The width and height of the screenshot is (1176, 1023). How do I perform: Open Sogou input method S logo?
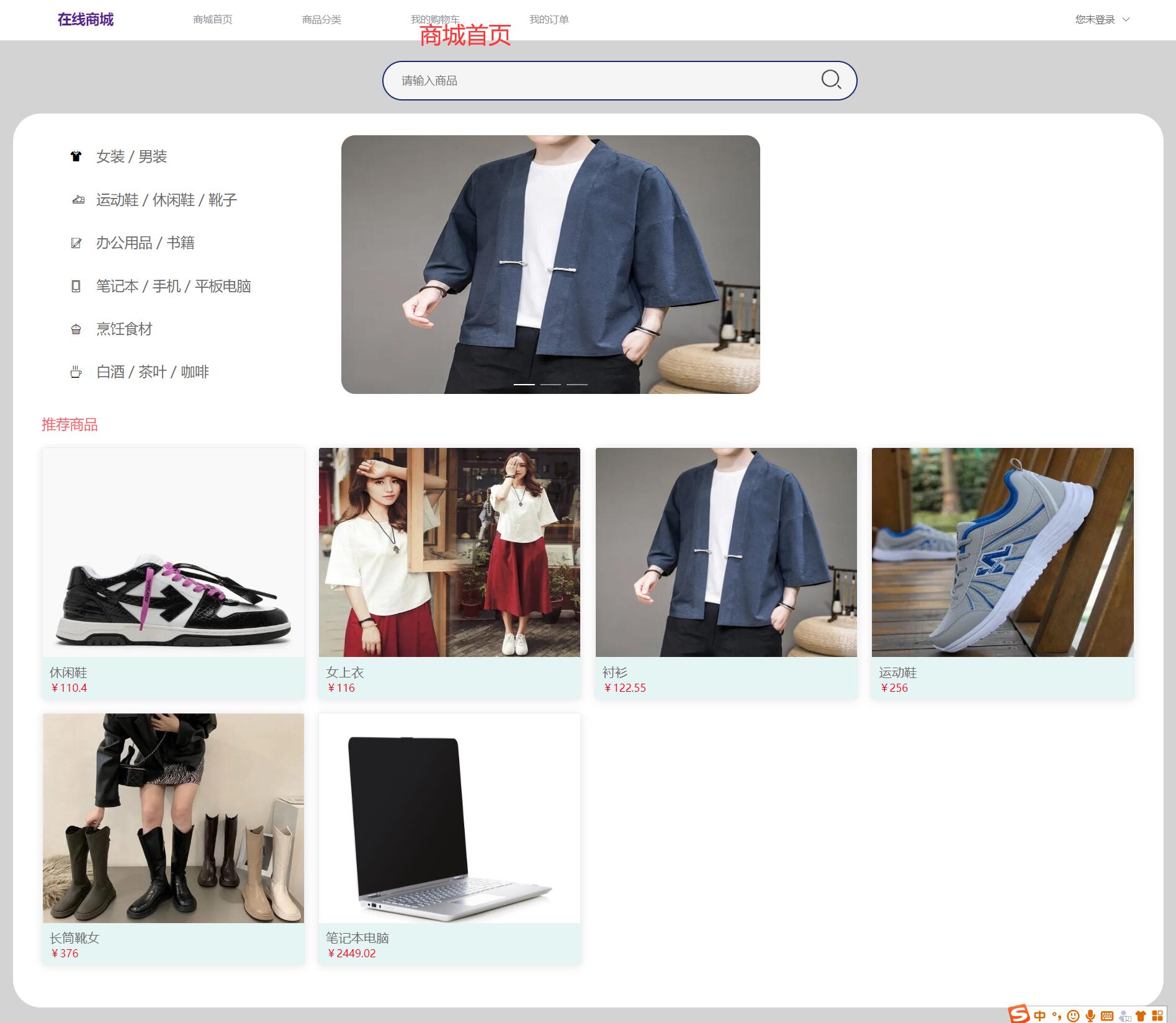(x=1018, y=1014)
